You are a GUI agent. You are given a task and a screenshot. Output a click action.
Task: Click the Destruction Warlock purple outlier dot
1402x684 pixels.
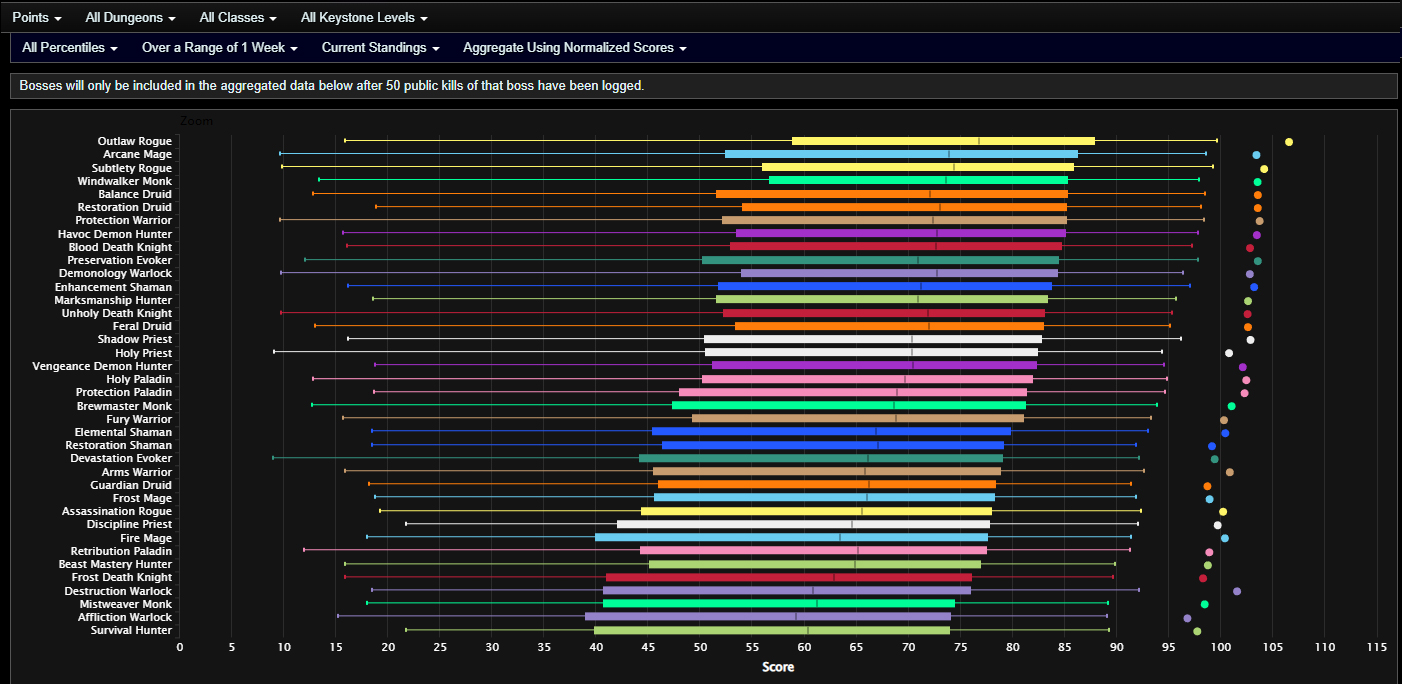pos(1237,591)
